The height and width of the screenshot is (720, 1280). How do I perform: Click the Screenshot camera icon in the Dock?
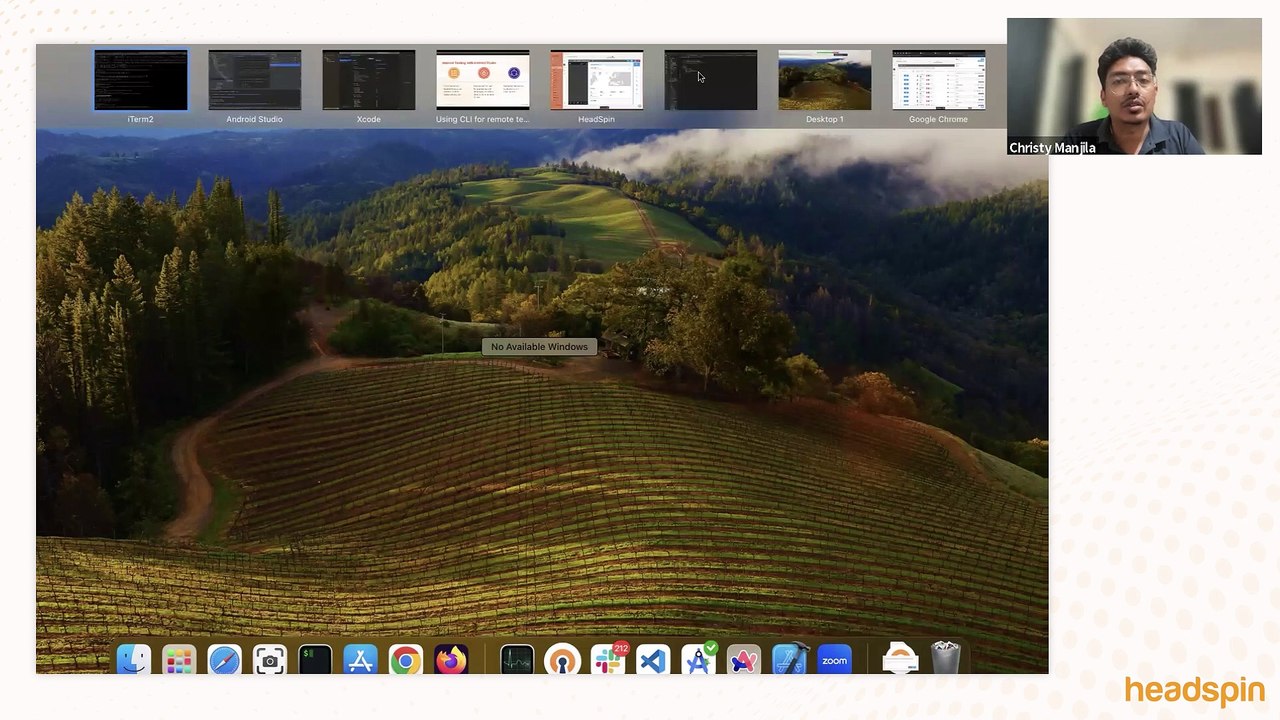[x=270, y=660]
